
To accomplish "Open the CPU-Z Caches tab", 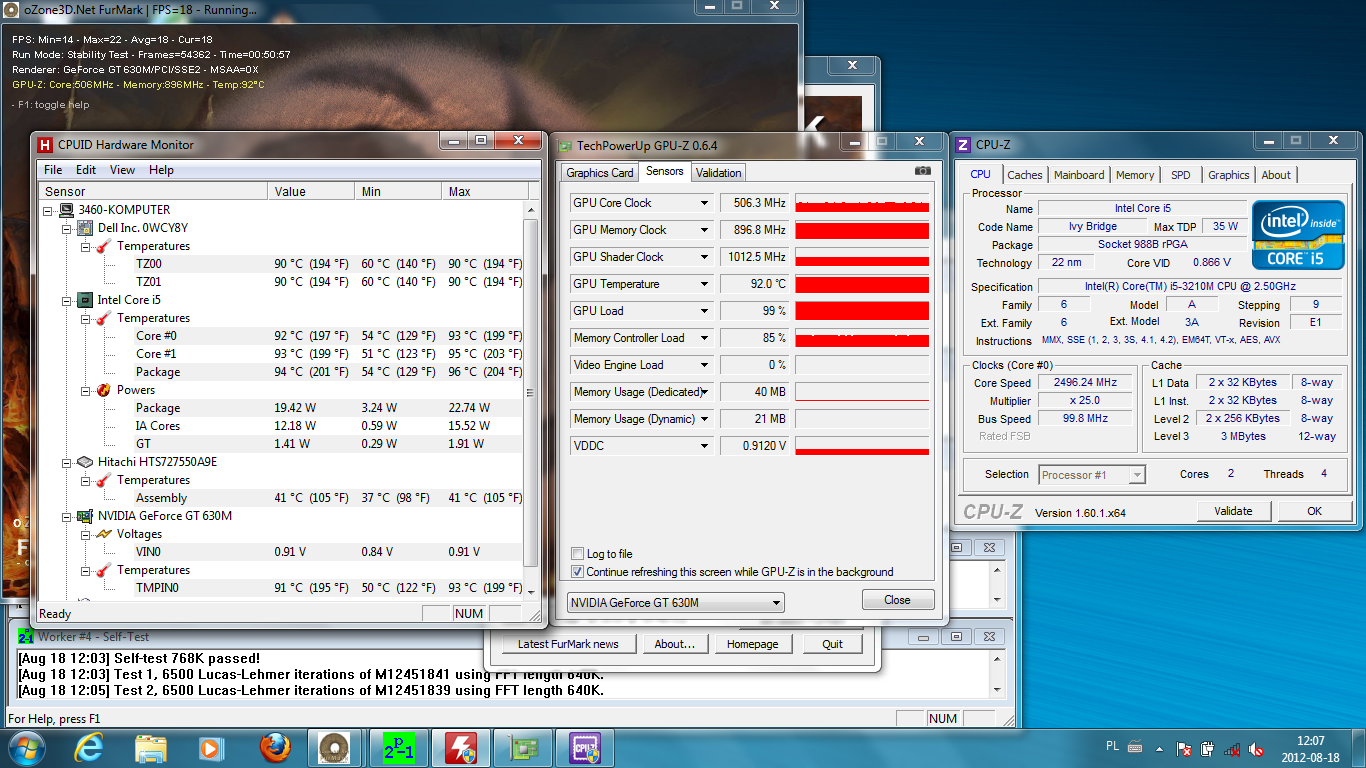I will pos(1024,175).
